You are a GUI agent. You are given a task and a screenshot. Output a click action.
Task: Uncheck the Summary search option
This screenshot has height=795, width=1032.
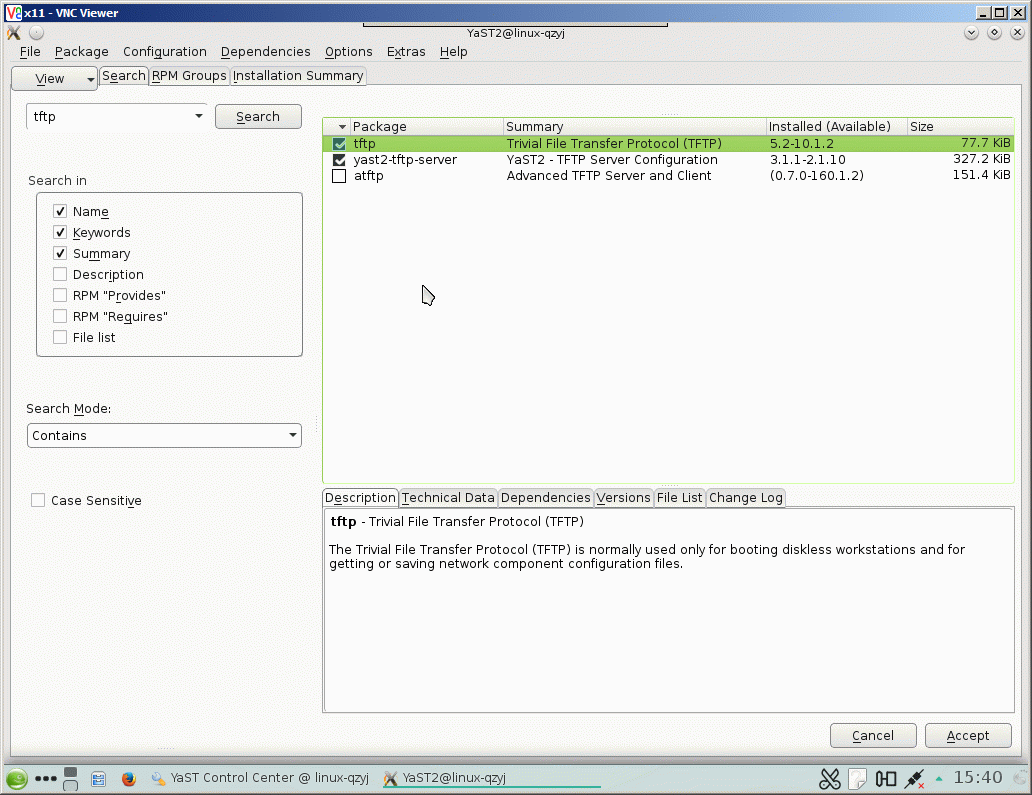[x=60, y=253]
